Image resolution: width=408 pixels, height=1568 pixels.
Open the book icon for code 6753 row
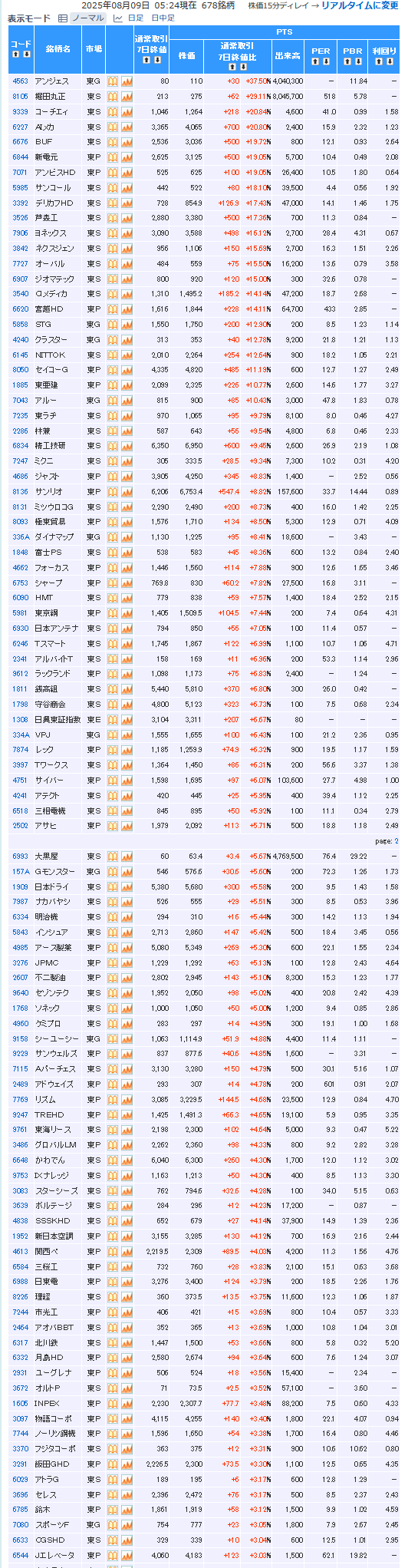113,583
